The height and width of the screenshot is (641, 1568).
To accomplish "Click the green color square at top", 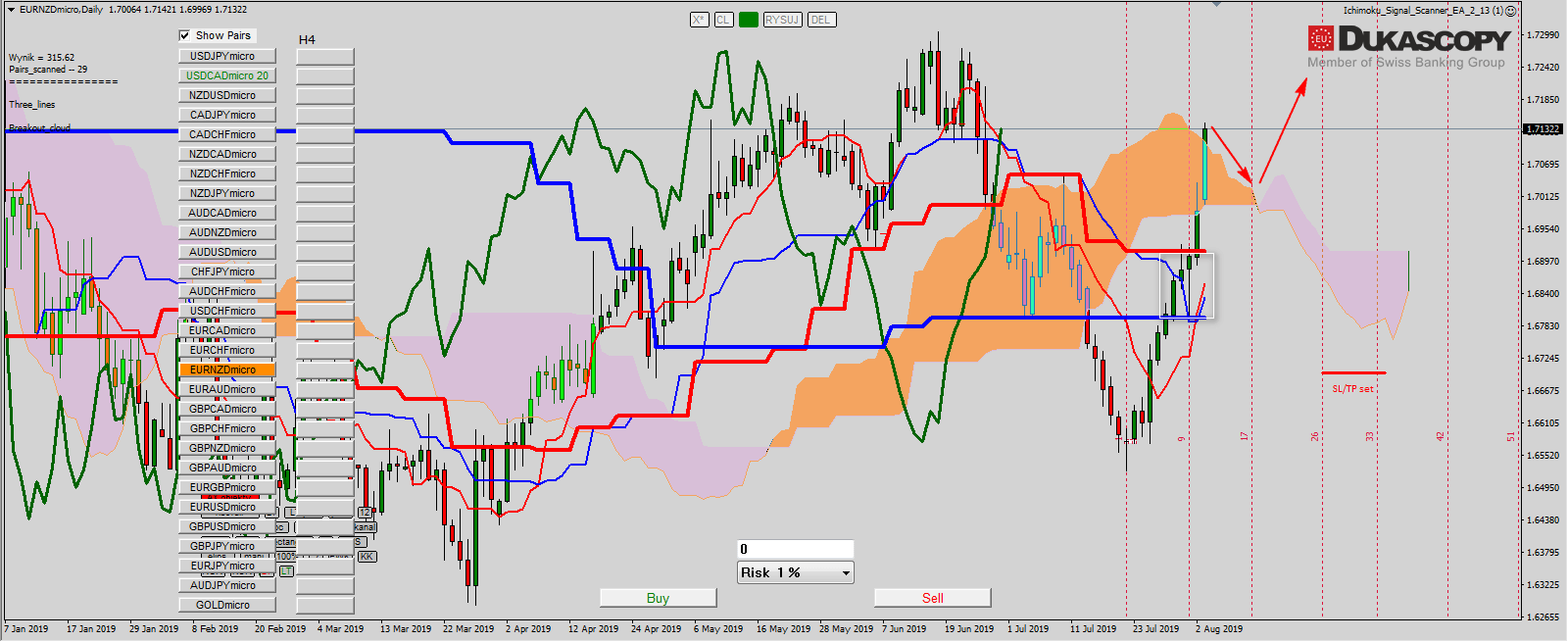I will point(749,20).
